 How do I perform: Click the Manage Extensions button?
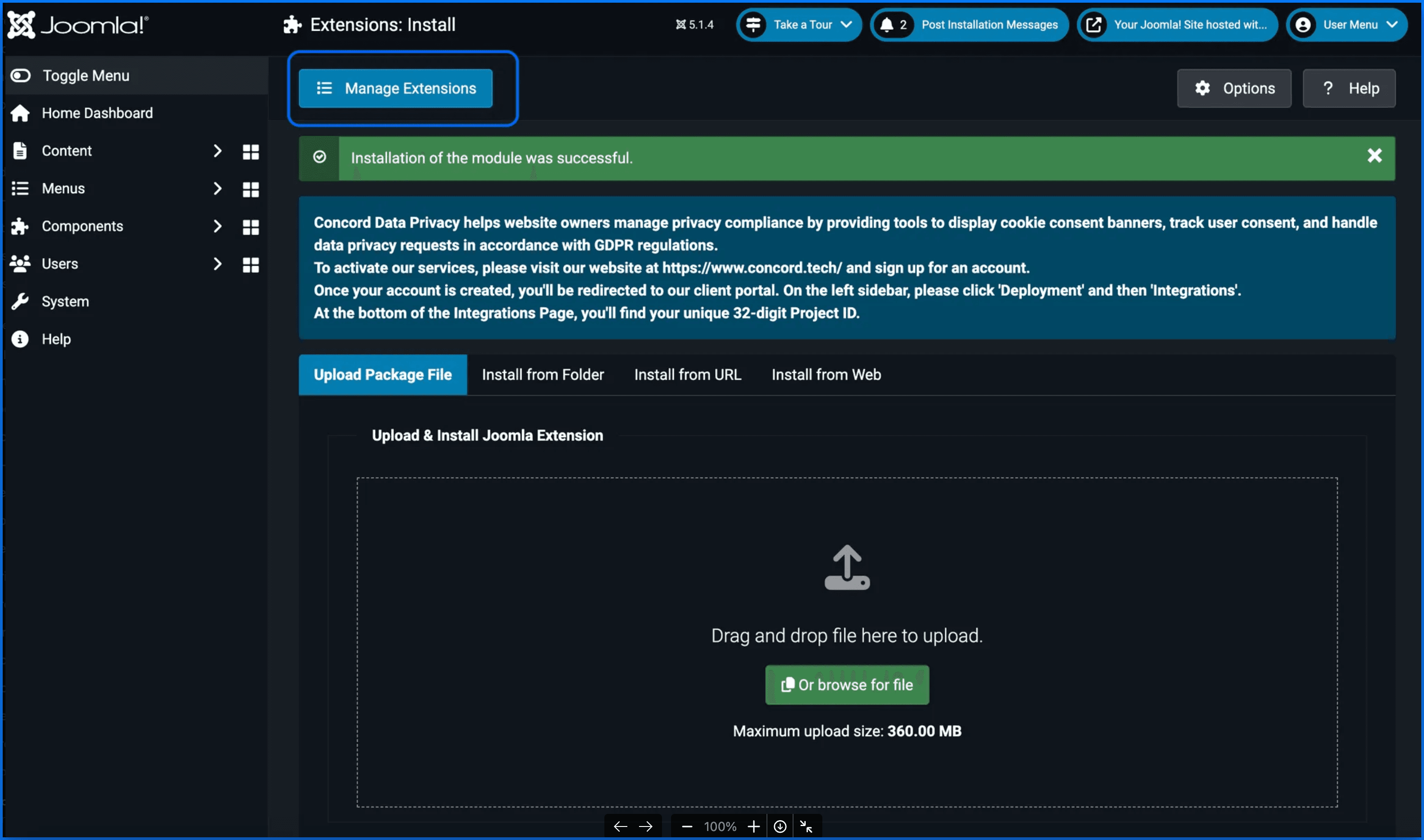click(395, 88)
